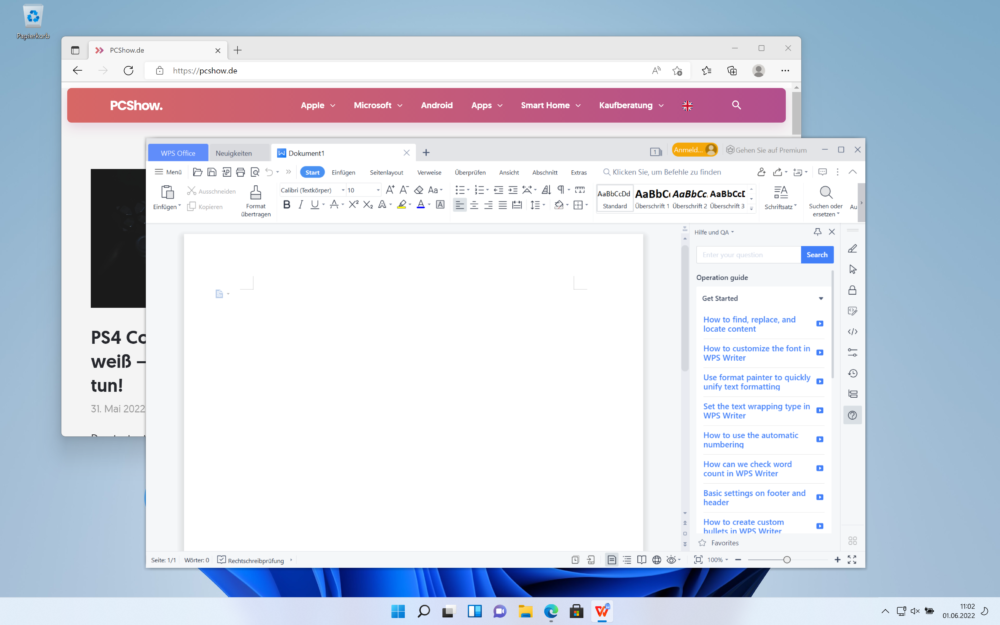Viewport: 1000px width, 625px height.
Task: Click Suchen oder ersetzen magnifier icon
Action: pyautogui.click(x=826, y=193)
